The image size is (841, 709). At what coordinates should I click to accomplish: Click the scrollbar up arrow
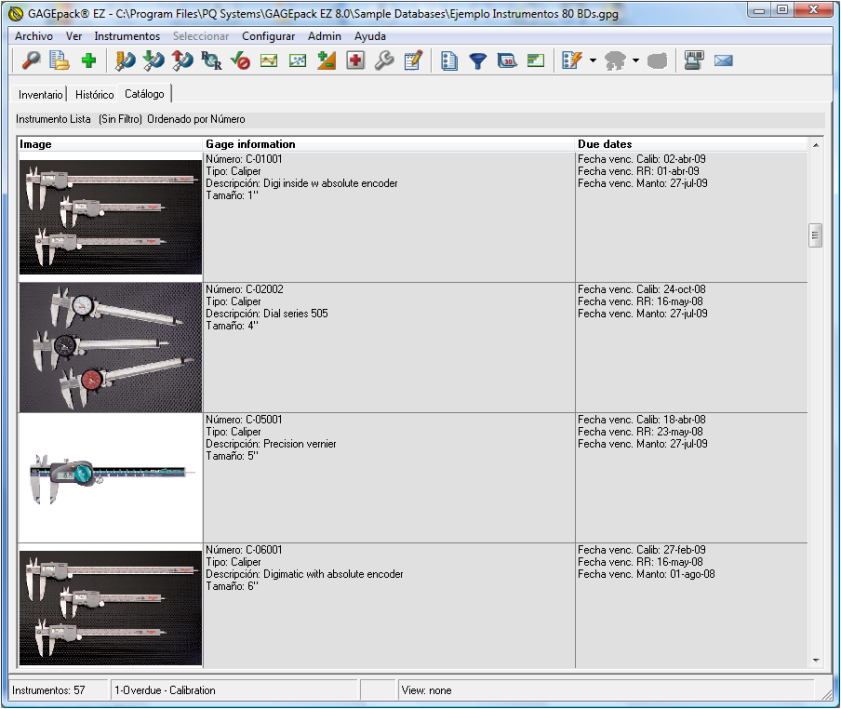click(x=815, y=145)
